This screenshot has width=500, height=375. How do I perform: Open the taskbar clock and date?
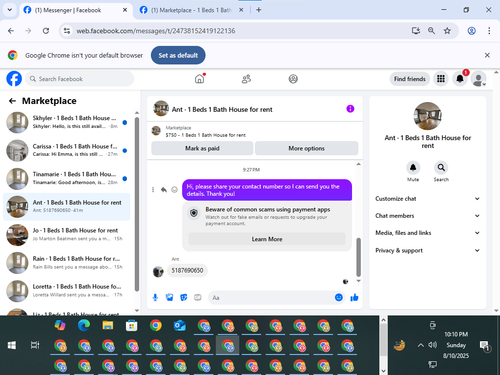[456, 345]
